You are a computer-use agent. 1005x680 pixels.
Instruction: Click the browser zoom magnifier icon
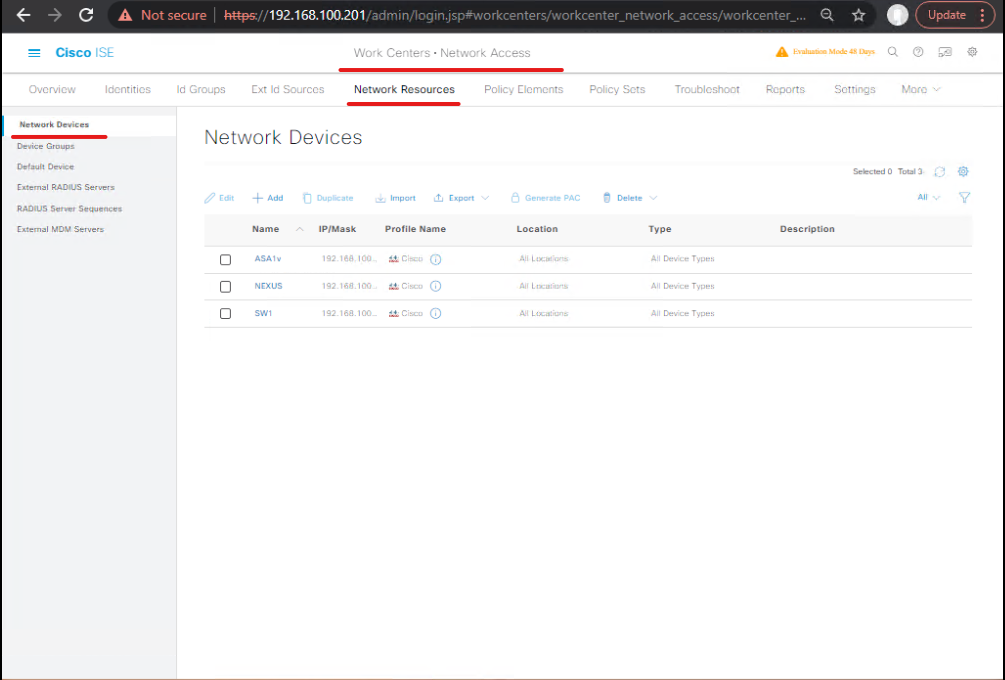click(827, 15)
